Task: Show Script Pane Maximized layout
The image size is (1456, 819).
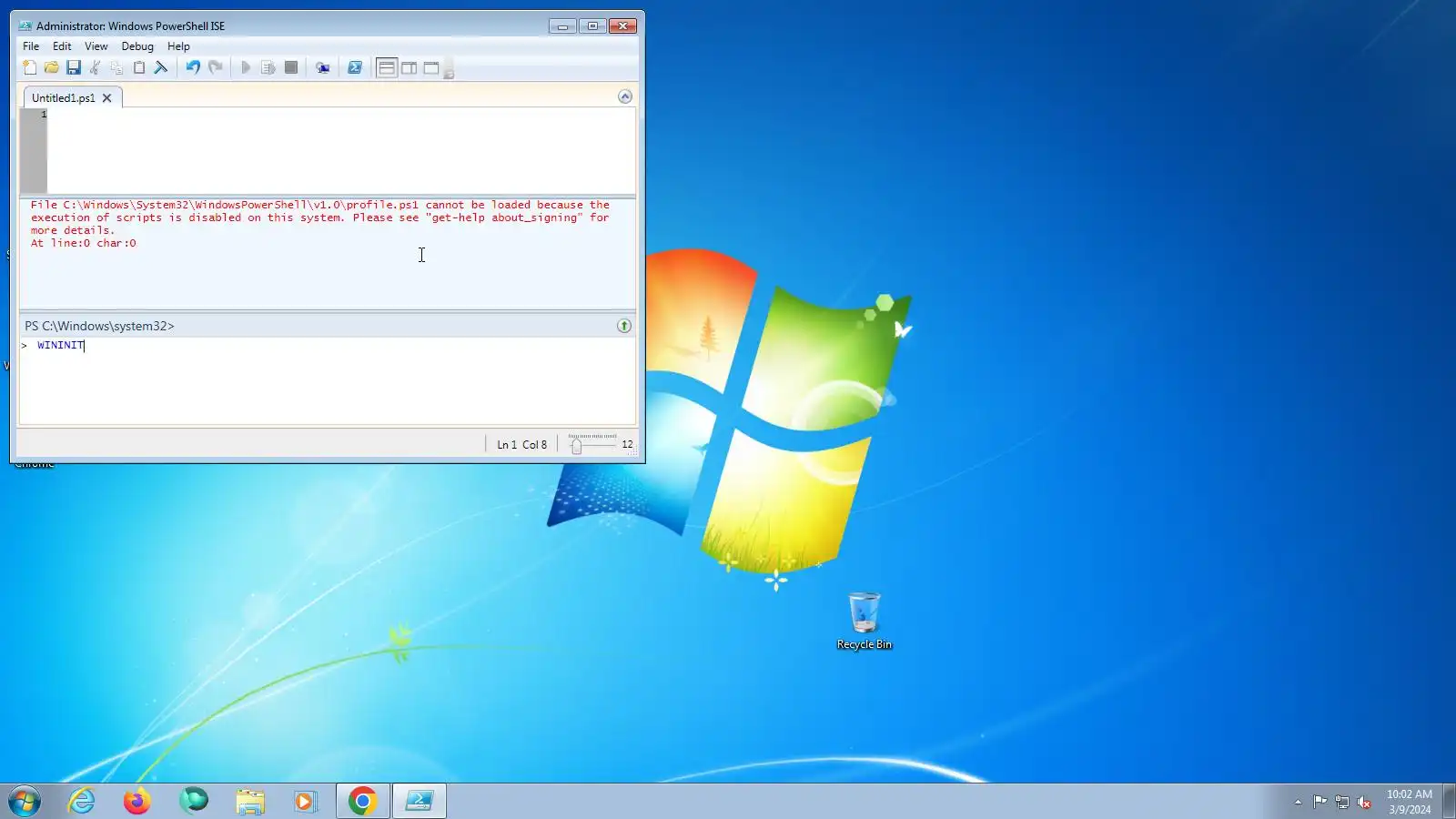Action: click(x=431, y=67)
